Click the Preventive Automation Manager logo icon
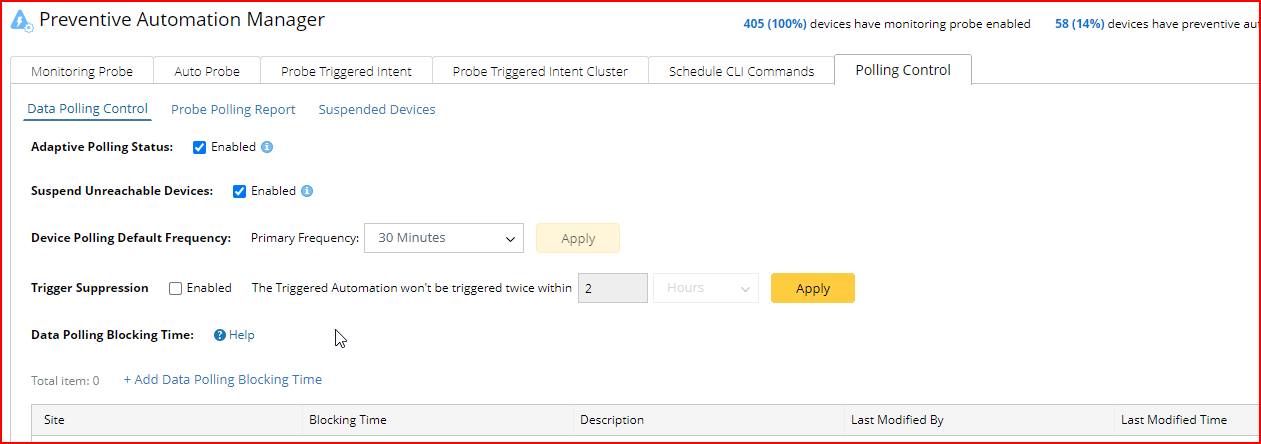The image size is (1261, 444). 22,21
